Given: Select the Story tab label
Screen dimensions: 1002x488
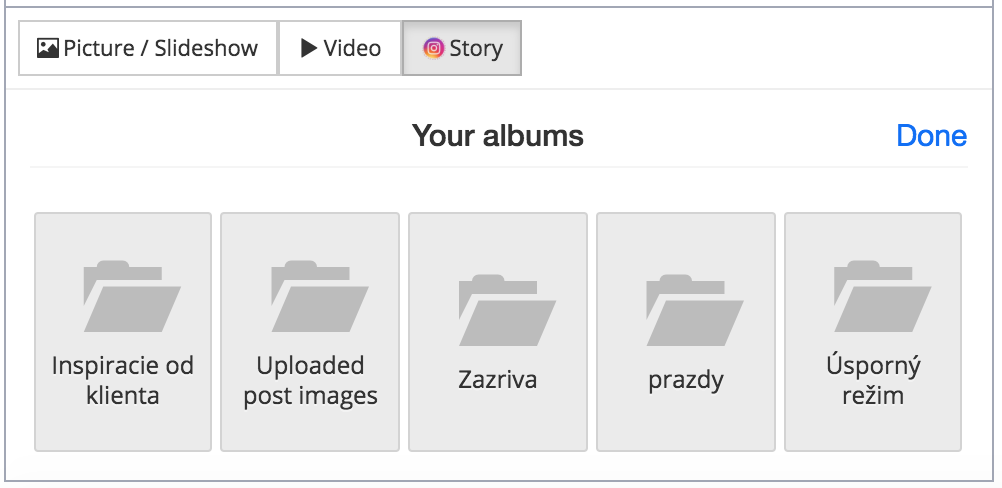Looking at the screenshot, I should pos(476,48).
